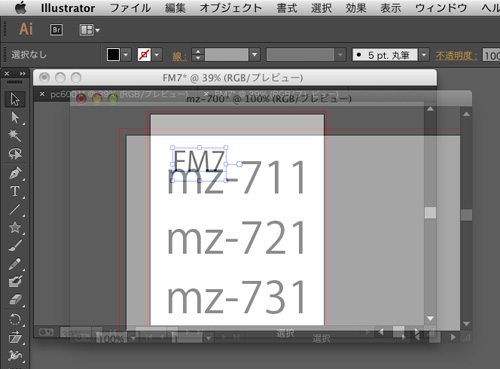Select the Scale tool

pyautogui.click(x=15, y=337)
